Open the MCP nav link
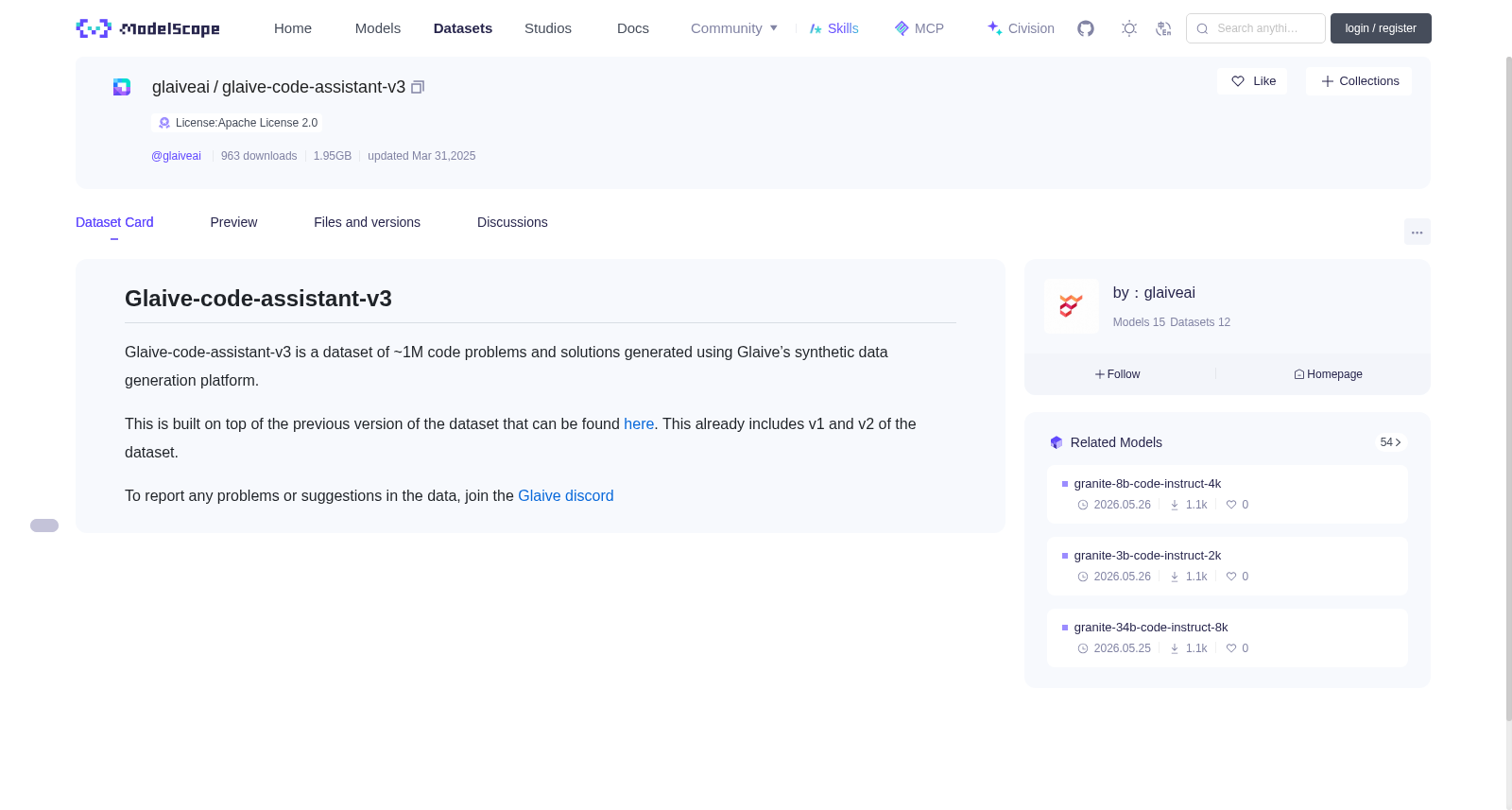 click(x=919, y=28)
